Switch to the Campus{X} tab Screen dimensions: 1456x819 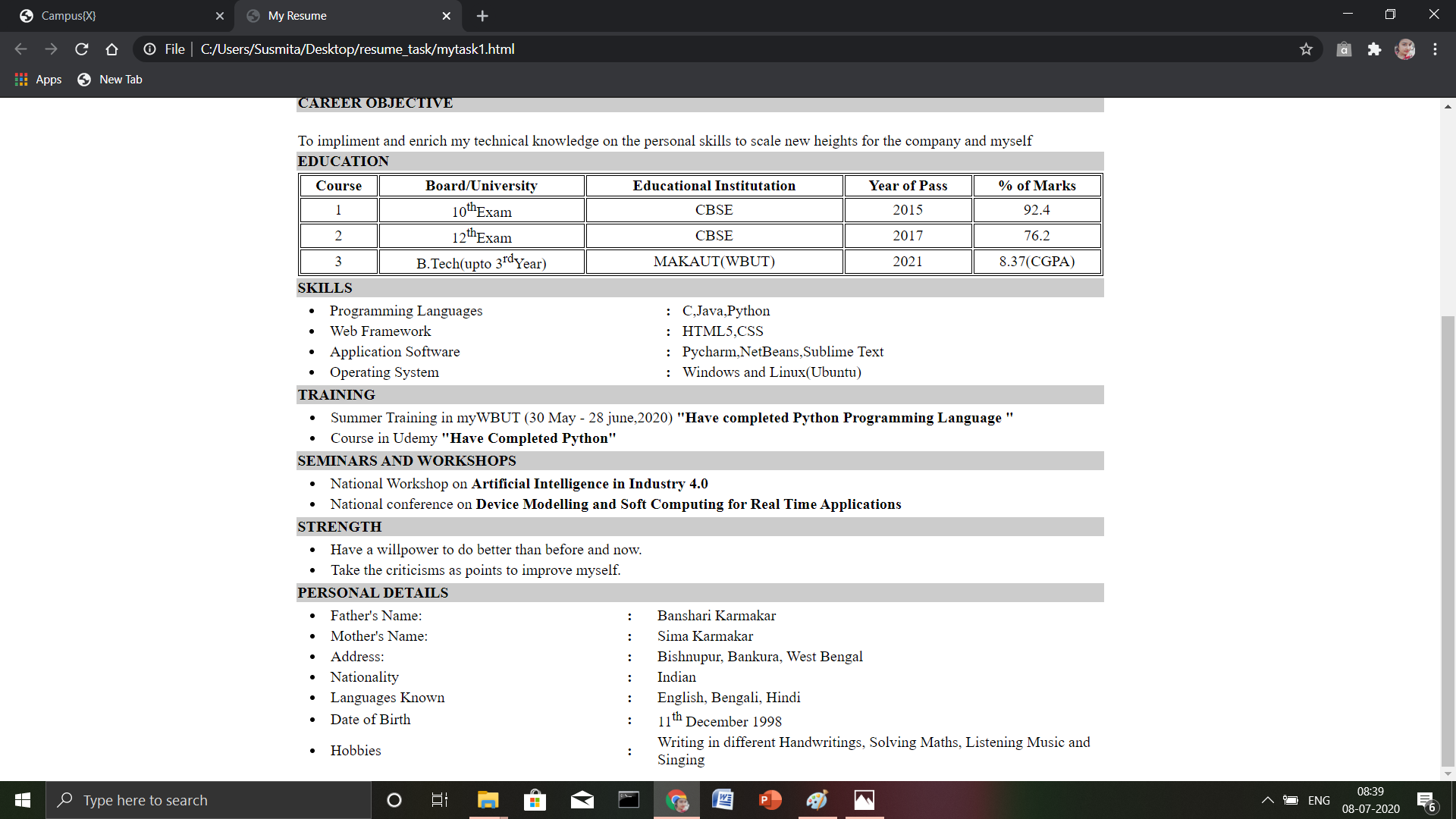114,15
